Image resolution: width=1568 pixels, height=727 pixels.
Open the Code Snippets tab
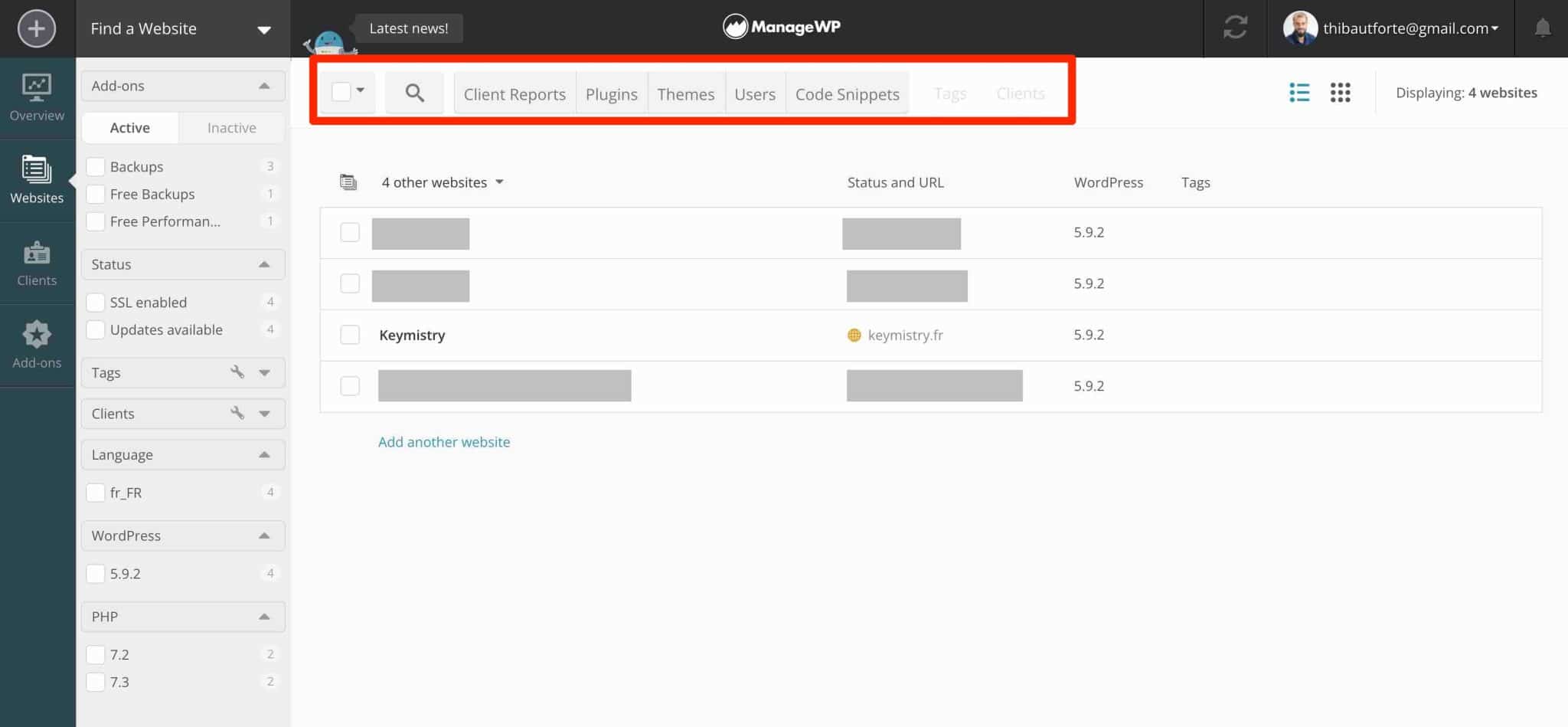point(848,93)
